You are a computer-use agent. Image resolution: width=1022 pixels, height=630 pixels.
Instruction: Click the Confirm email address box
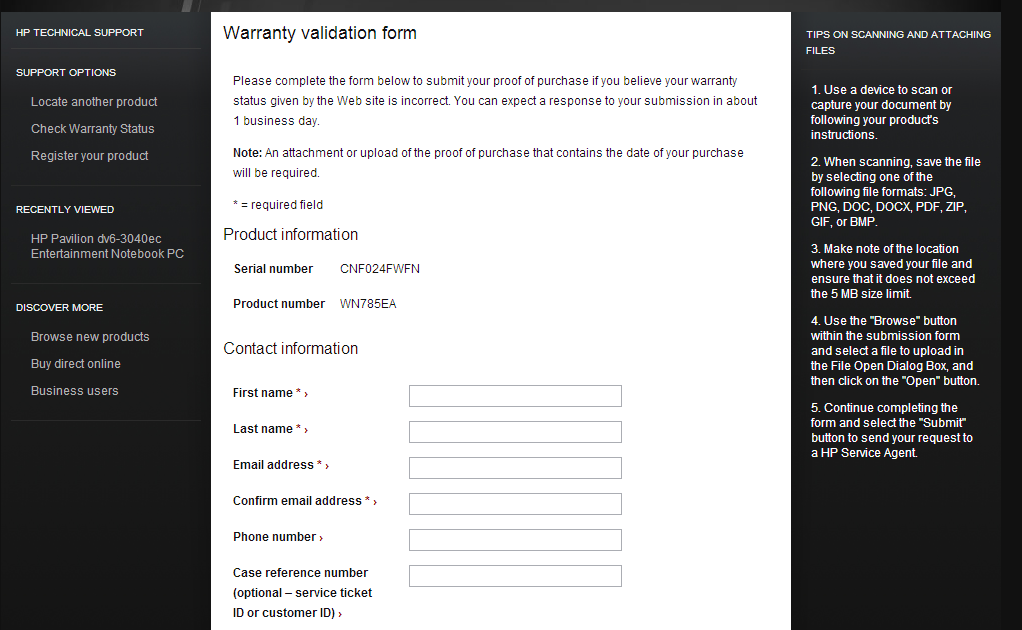pyautogui.click(x=515, y=504)
